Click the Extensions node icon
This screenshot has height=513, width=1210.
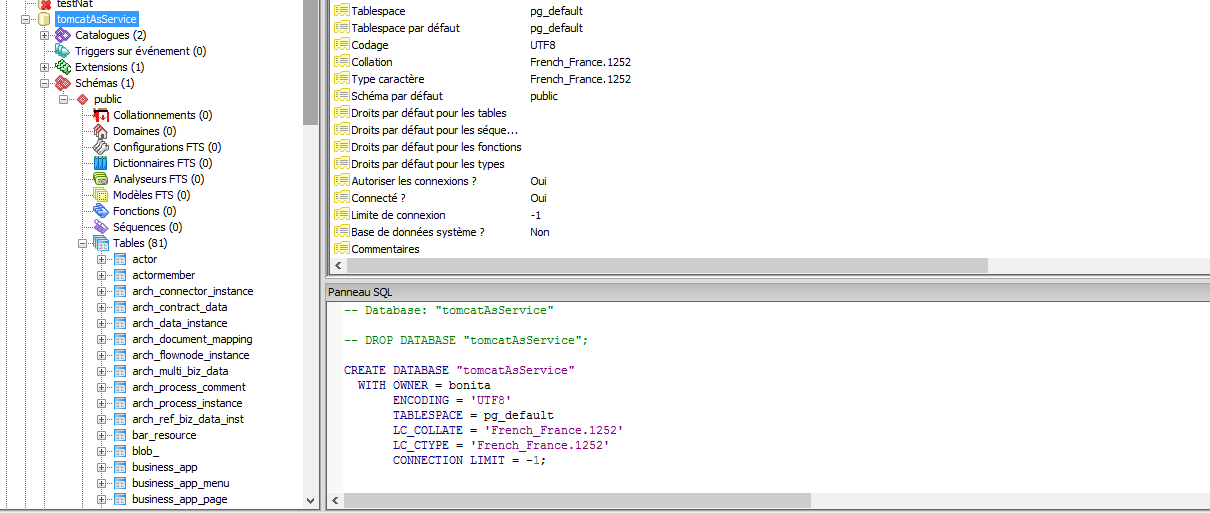tap(63, 67)
